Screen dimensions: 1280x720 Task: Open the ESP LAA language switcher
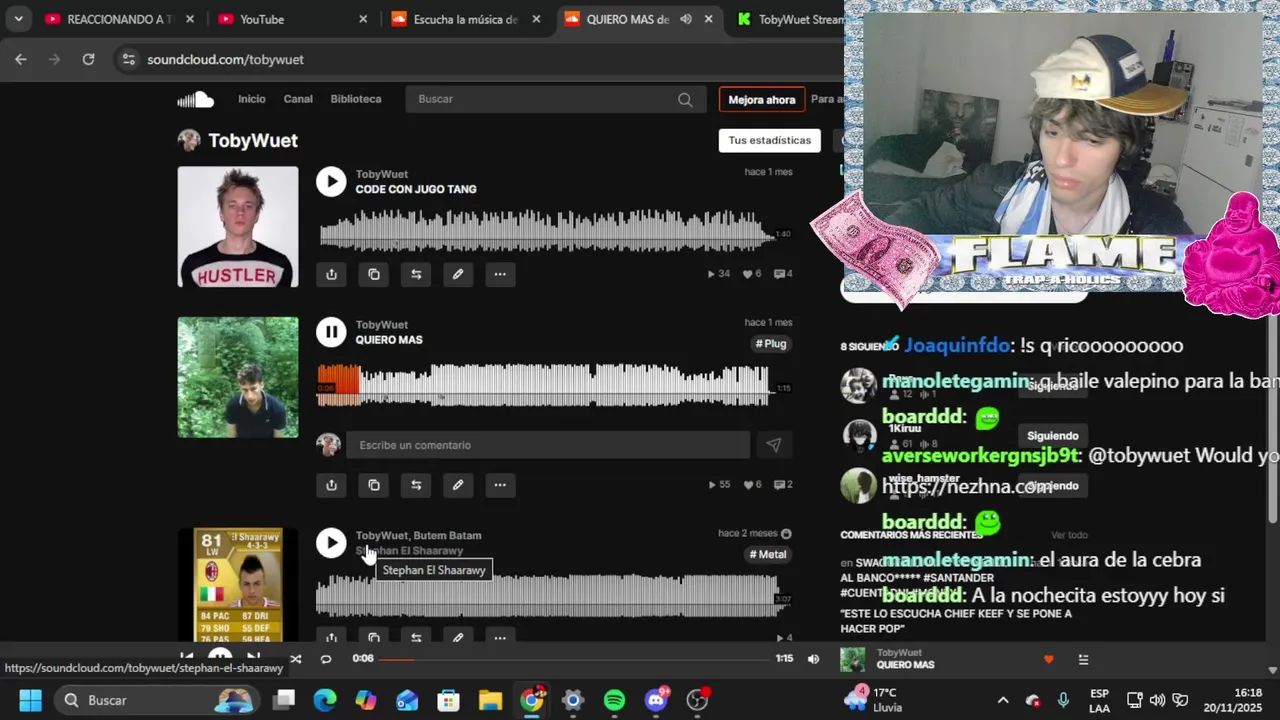1099,700
